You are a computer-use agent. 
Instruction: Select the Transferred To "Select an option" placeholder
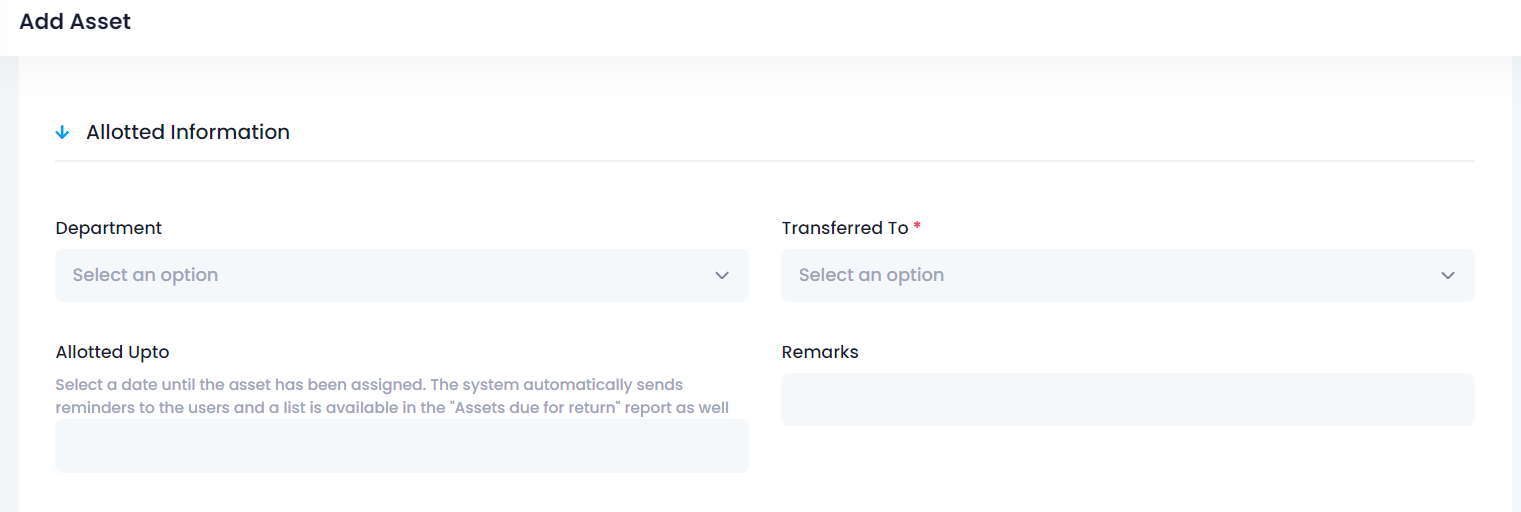(871, 275)
